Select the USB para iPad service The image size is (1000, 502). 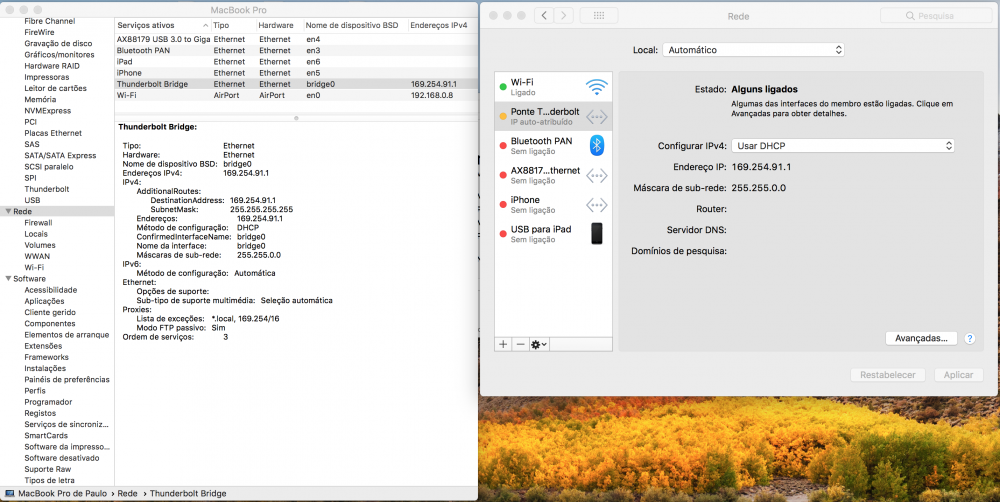click(553, 233)
